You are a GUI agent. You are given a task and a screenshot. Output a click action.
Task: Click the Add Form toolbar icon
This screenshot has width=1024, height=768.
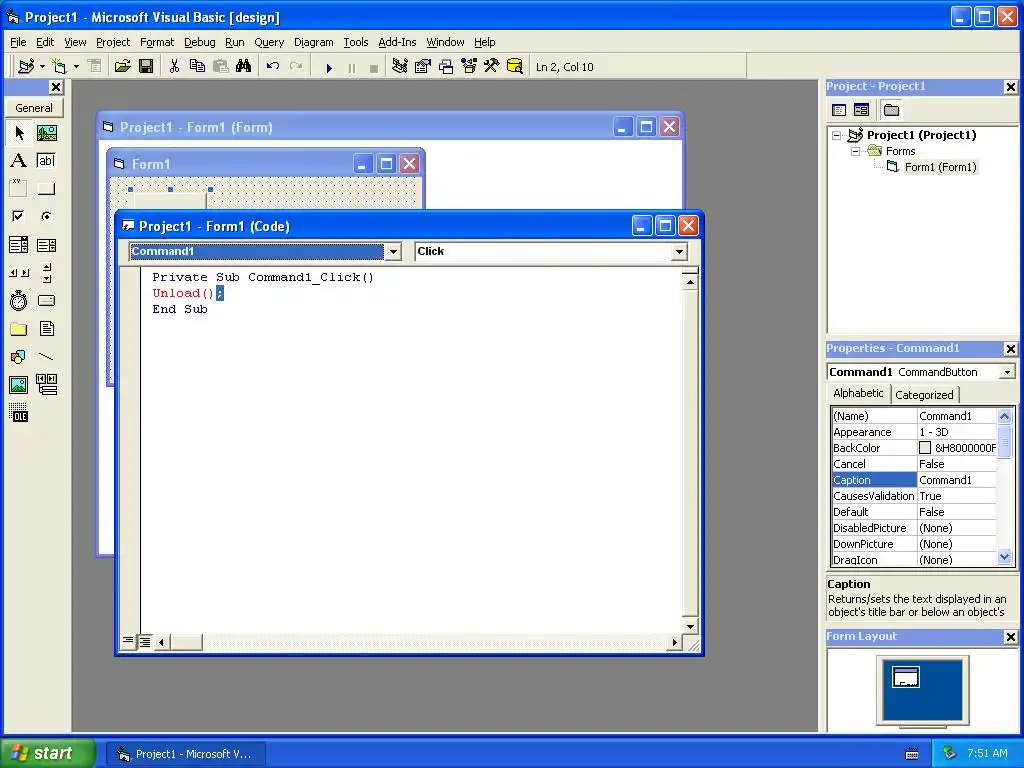click(x=59, y=67)
